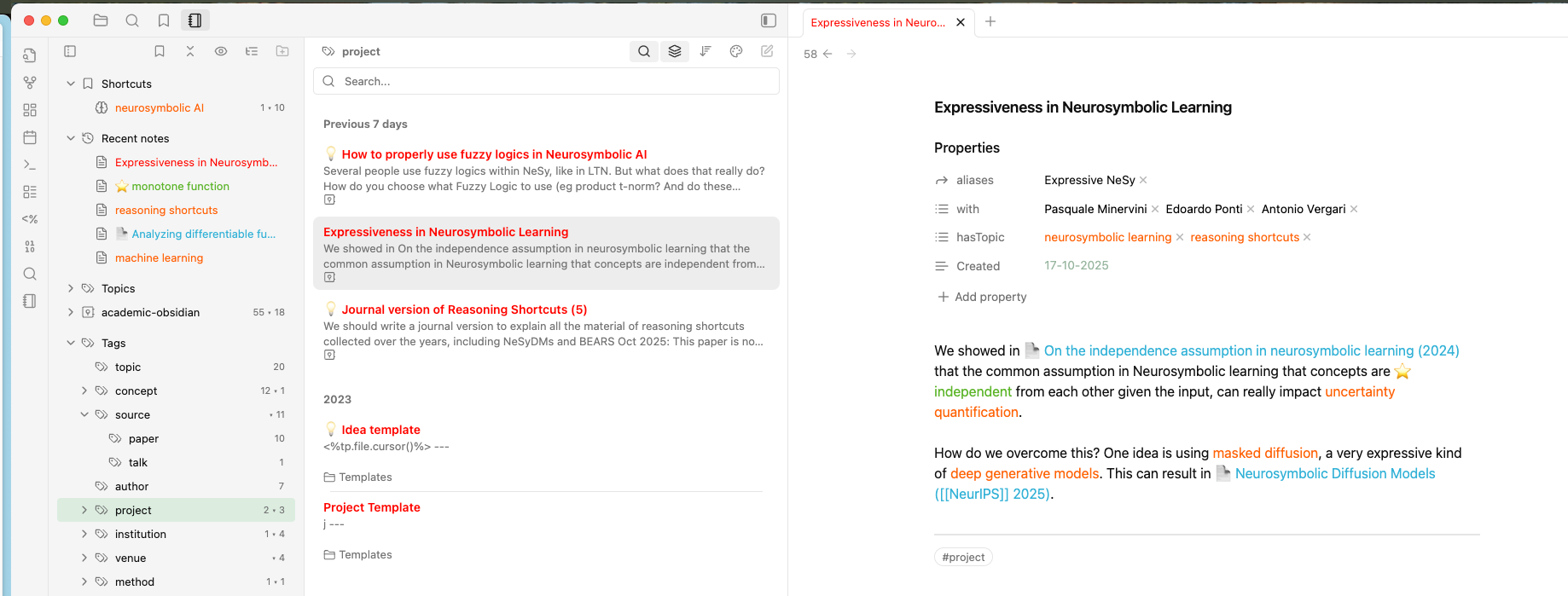Viewport: 1568px width, 596px height.
Task: Open graph view from the left ribbon
Action: (30, 83)
